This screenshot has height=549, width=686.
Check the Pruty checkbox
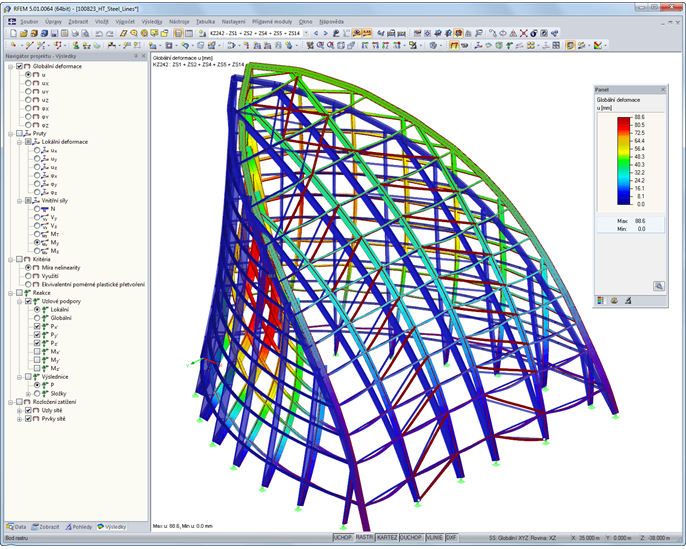(19, 133)
